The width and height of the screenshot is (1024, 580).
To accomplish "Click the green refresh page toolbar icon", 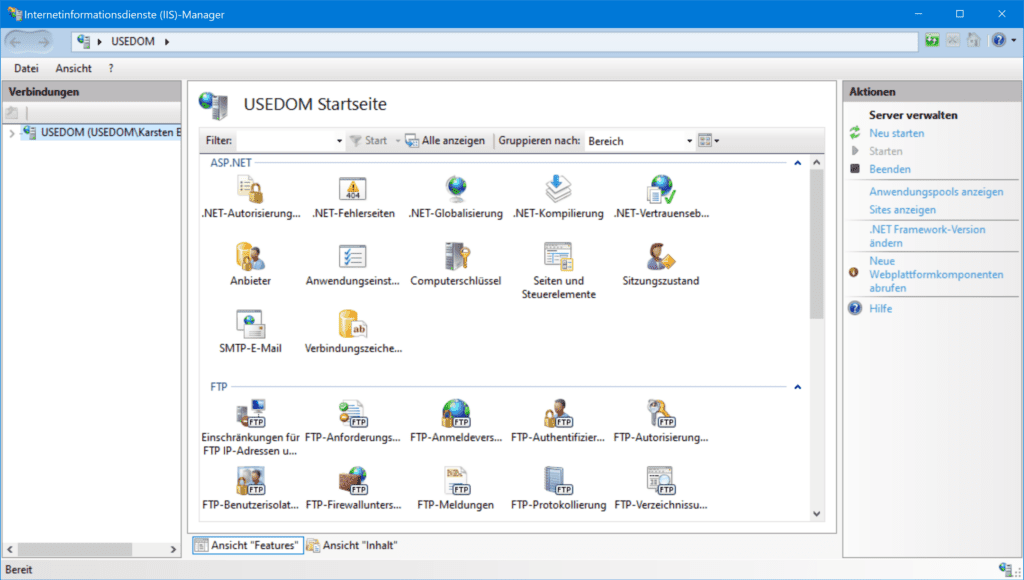I will 932,40.
